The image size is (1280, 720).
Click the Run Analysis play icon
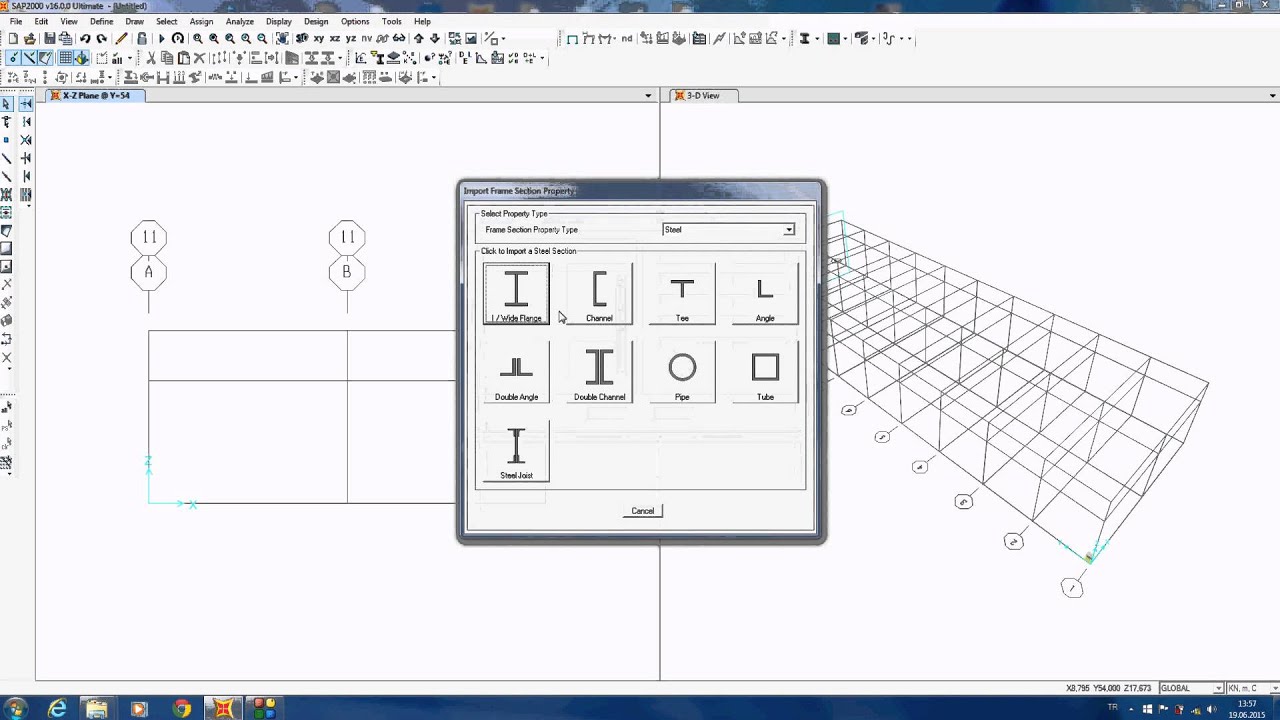click(160, 39)
